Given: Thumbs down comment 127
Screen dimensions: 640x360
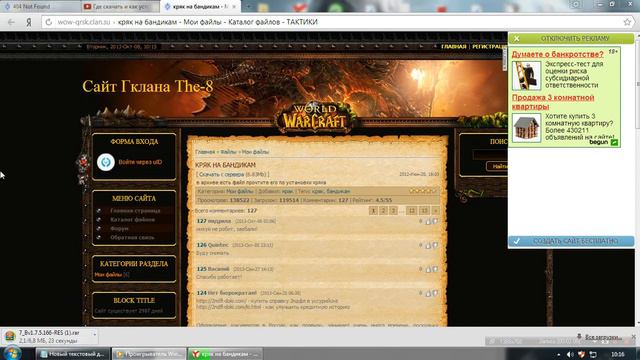Looking at the screenshot, I should click(x=435, y=222).
